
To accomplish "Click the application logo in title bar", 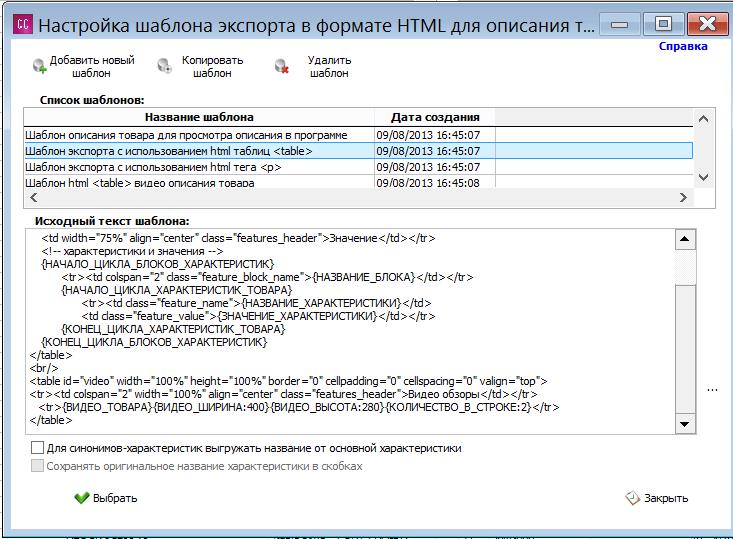I will (x=23, y=24).
